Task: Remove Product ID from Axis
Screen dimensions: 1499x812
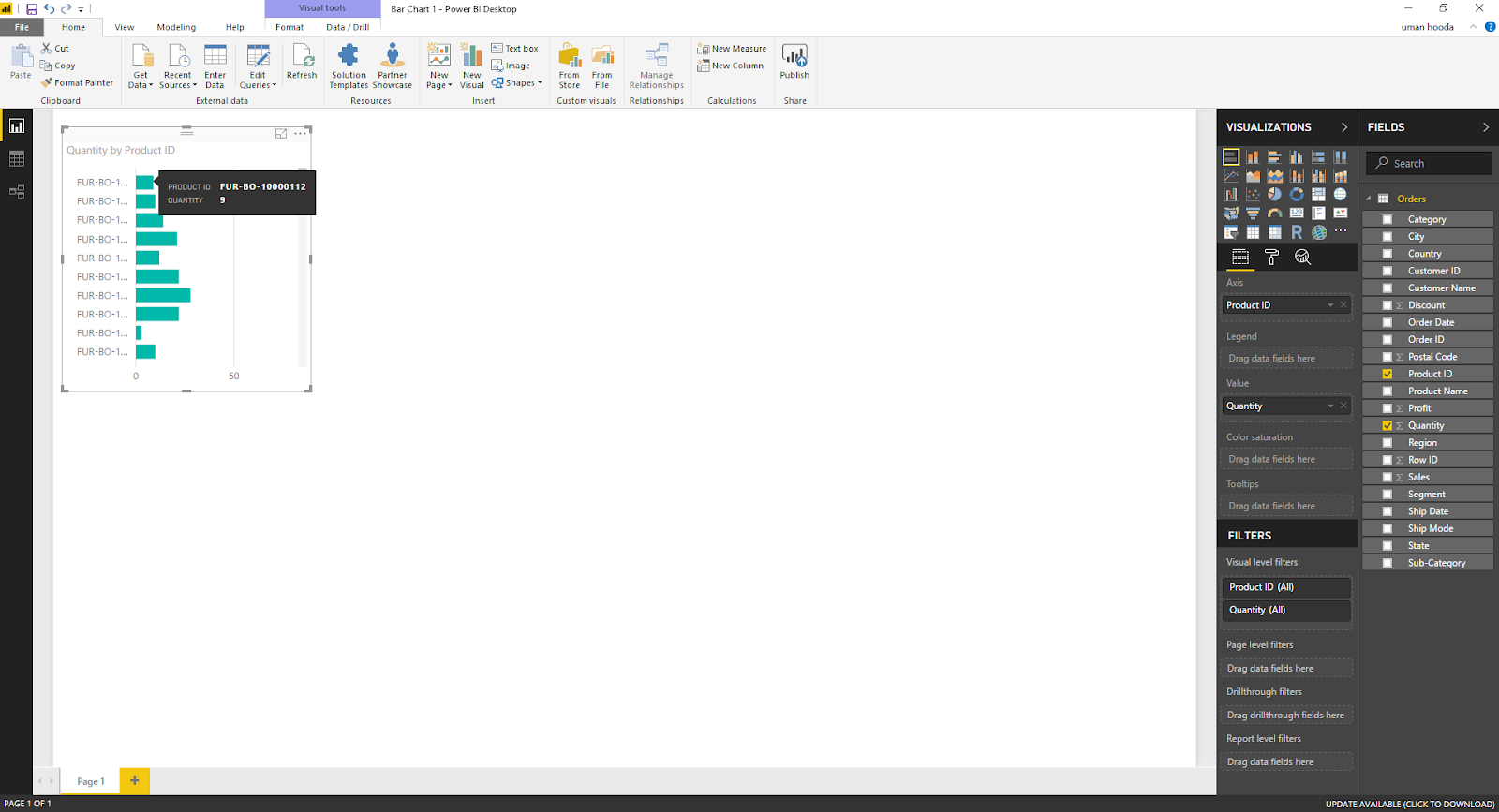Action: tap(1343, 305)
